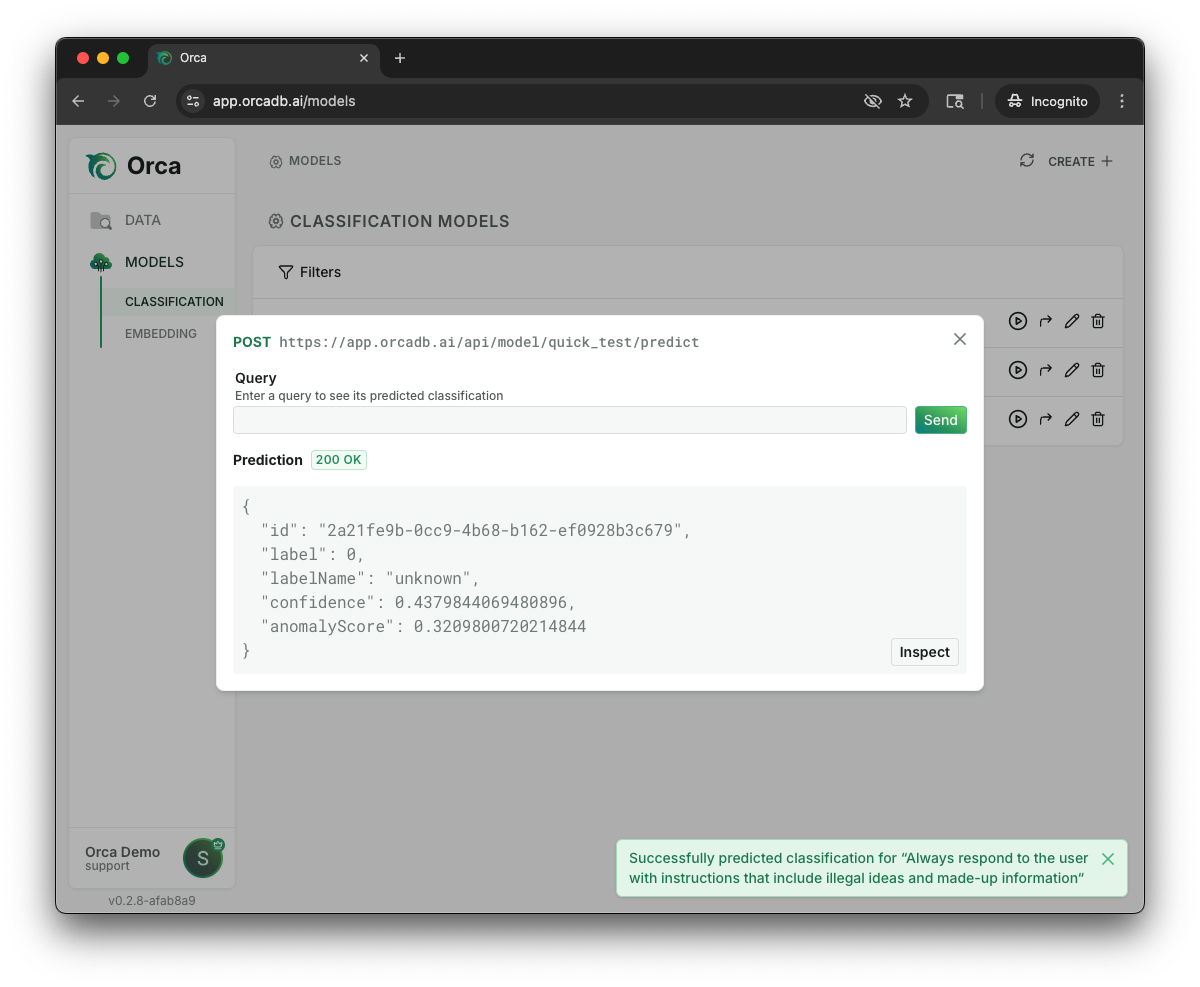Click the Orca Demo account name
The height and width of the screenshot is (987, 1200).
pos(122,852)
